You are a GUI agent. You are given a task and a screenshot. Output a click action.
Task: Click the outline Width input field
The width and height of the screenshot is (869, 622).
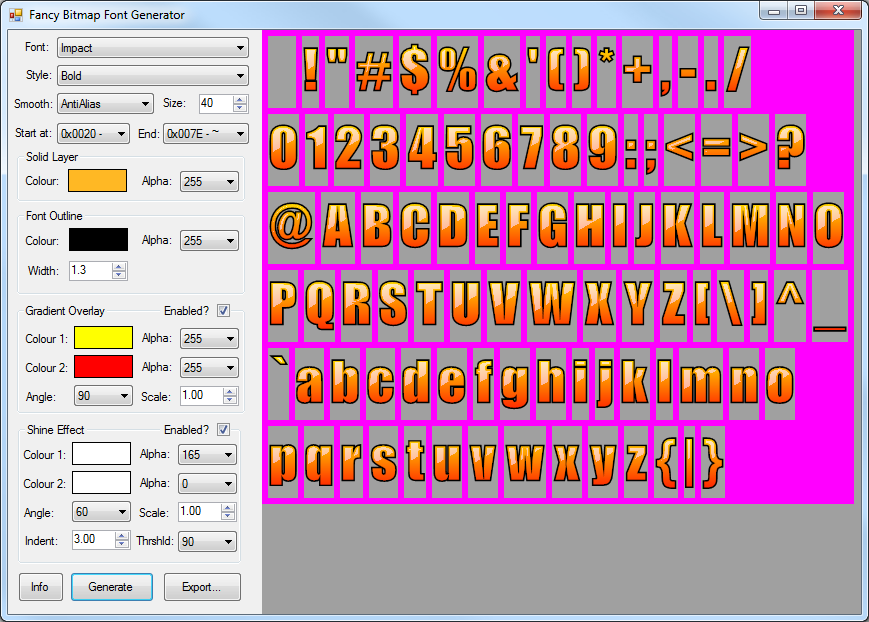coord(90,270)
